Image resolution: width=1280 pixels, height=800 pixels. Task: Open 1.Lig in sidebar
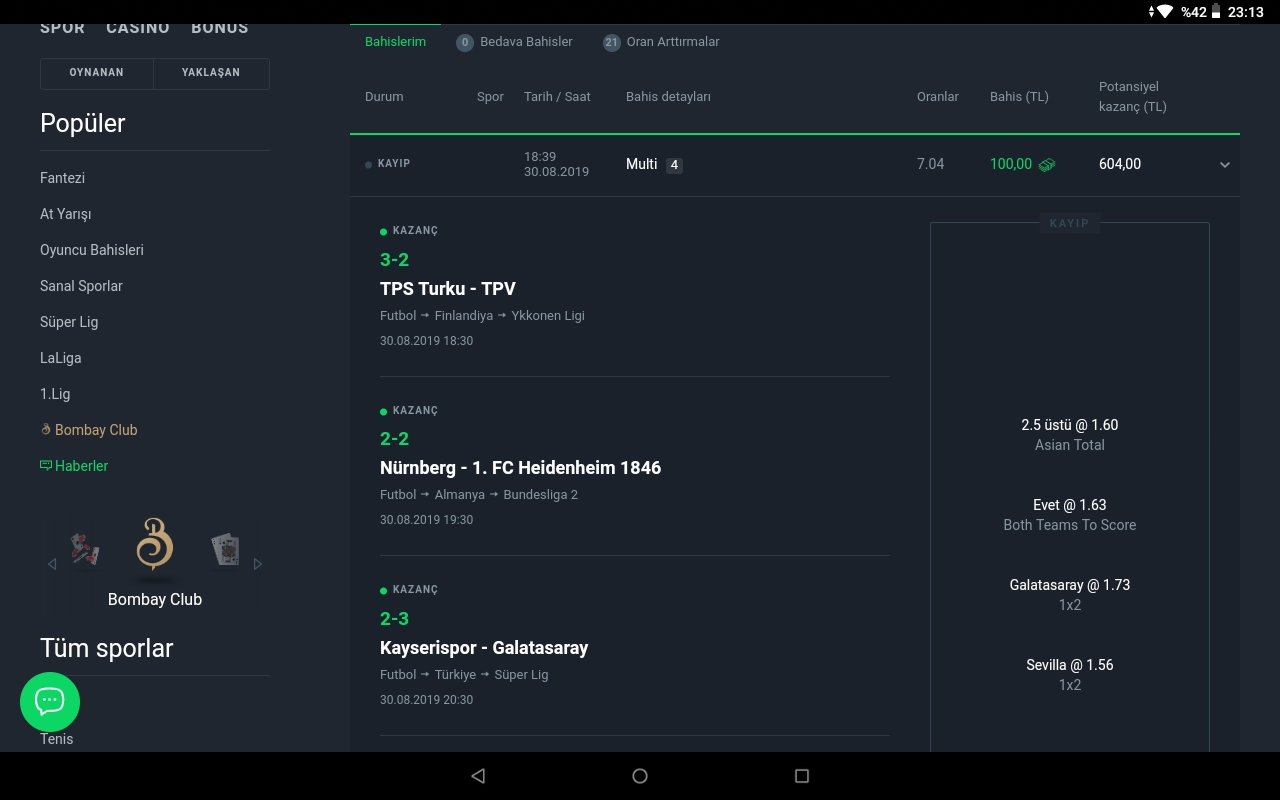point(55,394)
